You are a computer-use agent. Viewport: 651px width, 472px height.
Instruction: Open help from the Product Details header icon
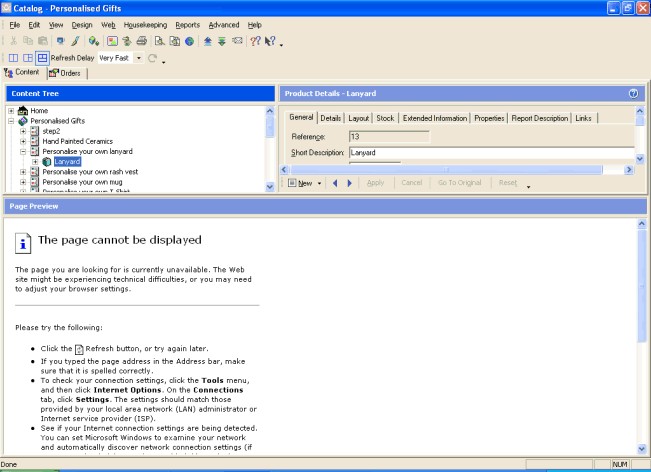(x=632, y=93)
